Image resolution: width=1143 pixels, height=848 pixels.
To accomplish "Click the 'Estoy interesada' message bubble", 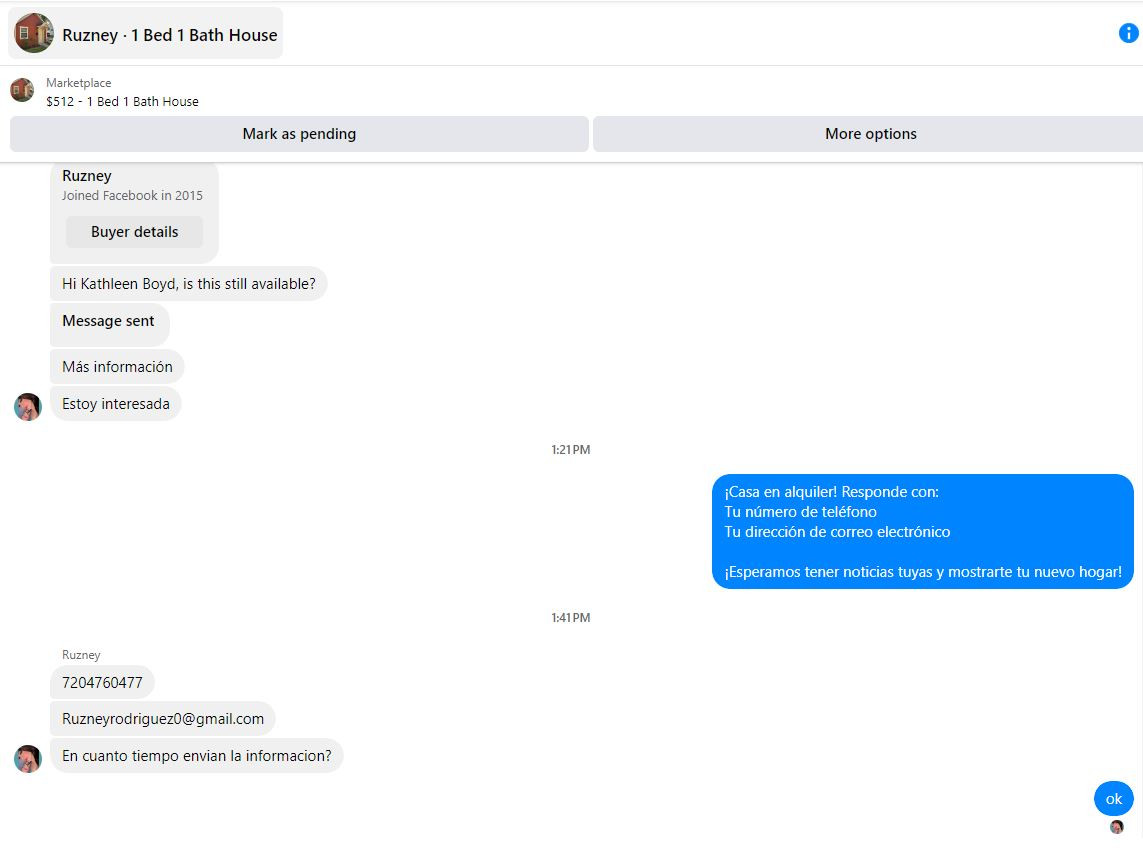I will (x=115, y=404).
